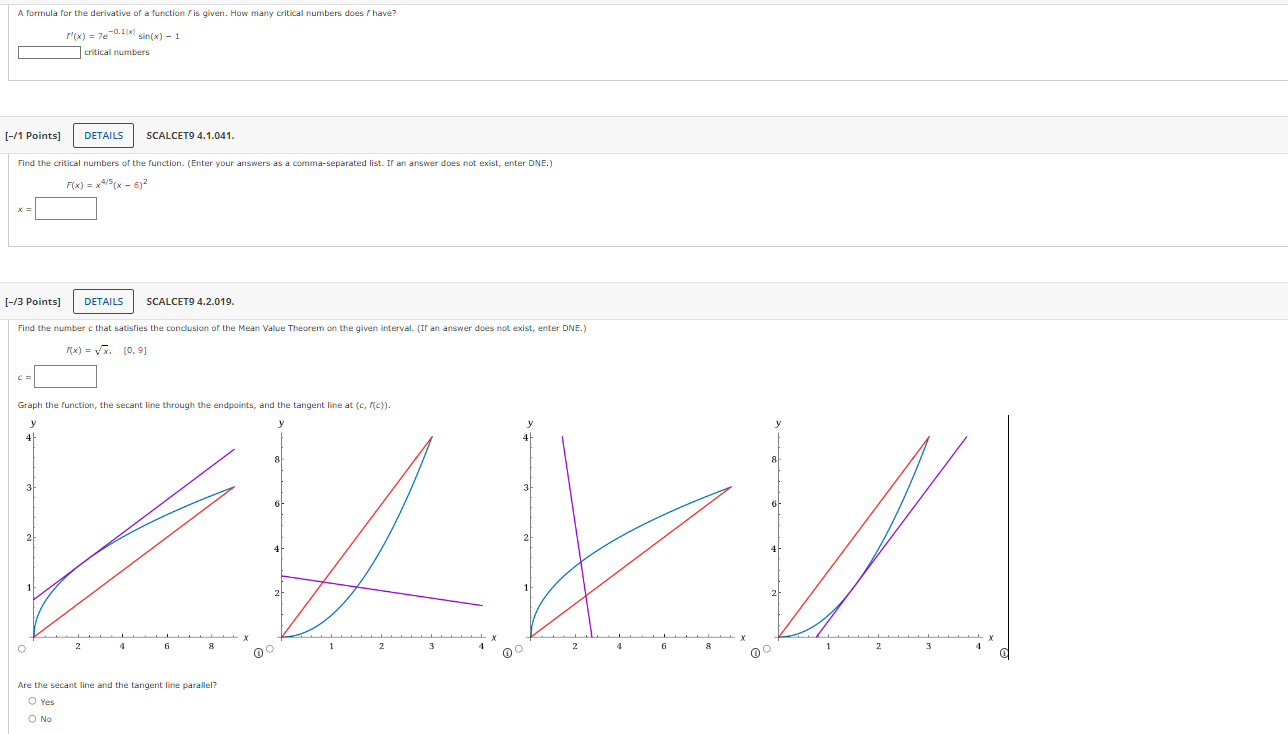This screenshot has width=1288, height=734.
Task: Click the info icon beside the second graph
Action: click(505, 652)
